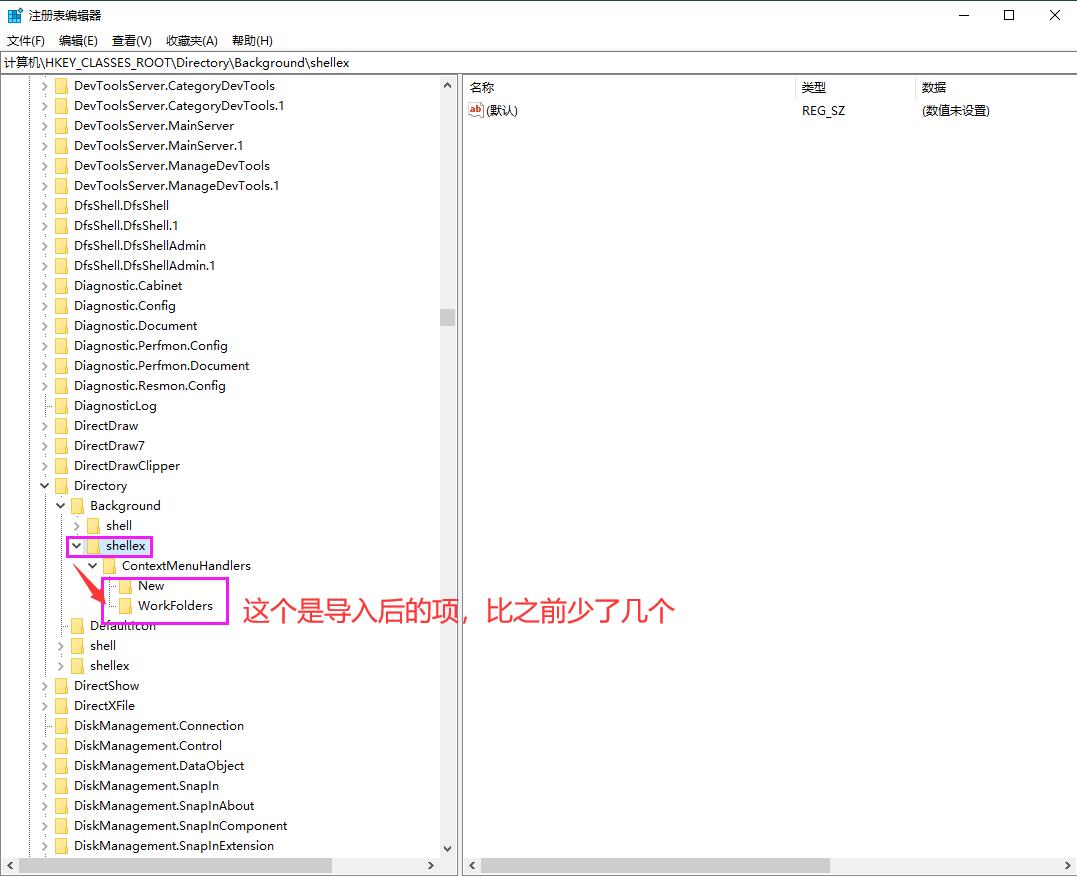Click the tree pane's up scroll arrow
Viewport: 1077px width, 876px height.
pyautogui.click(x=448, y=85)
